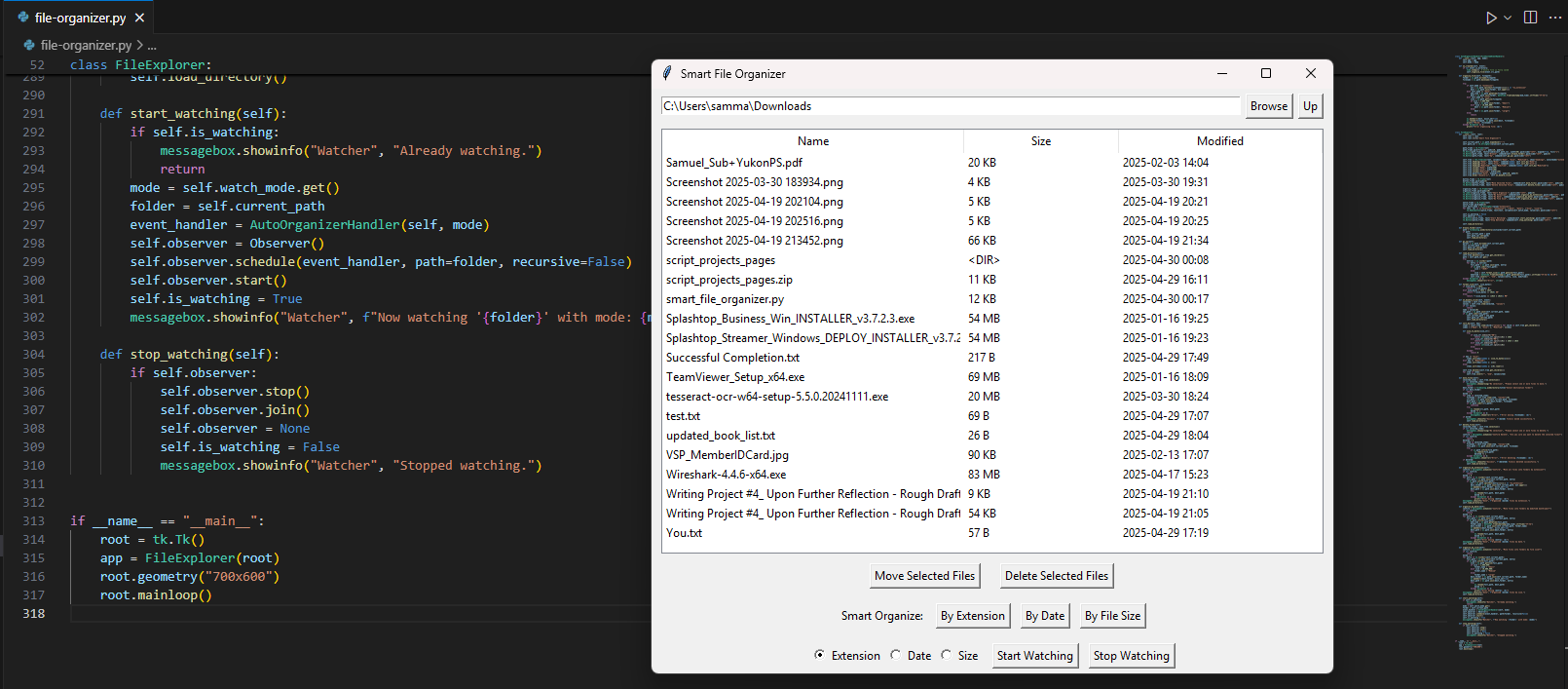Click Start Watching button

(1034, 656)
